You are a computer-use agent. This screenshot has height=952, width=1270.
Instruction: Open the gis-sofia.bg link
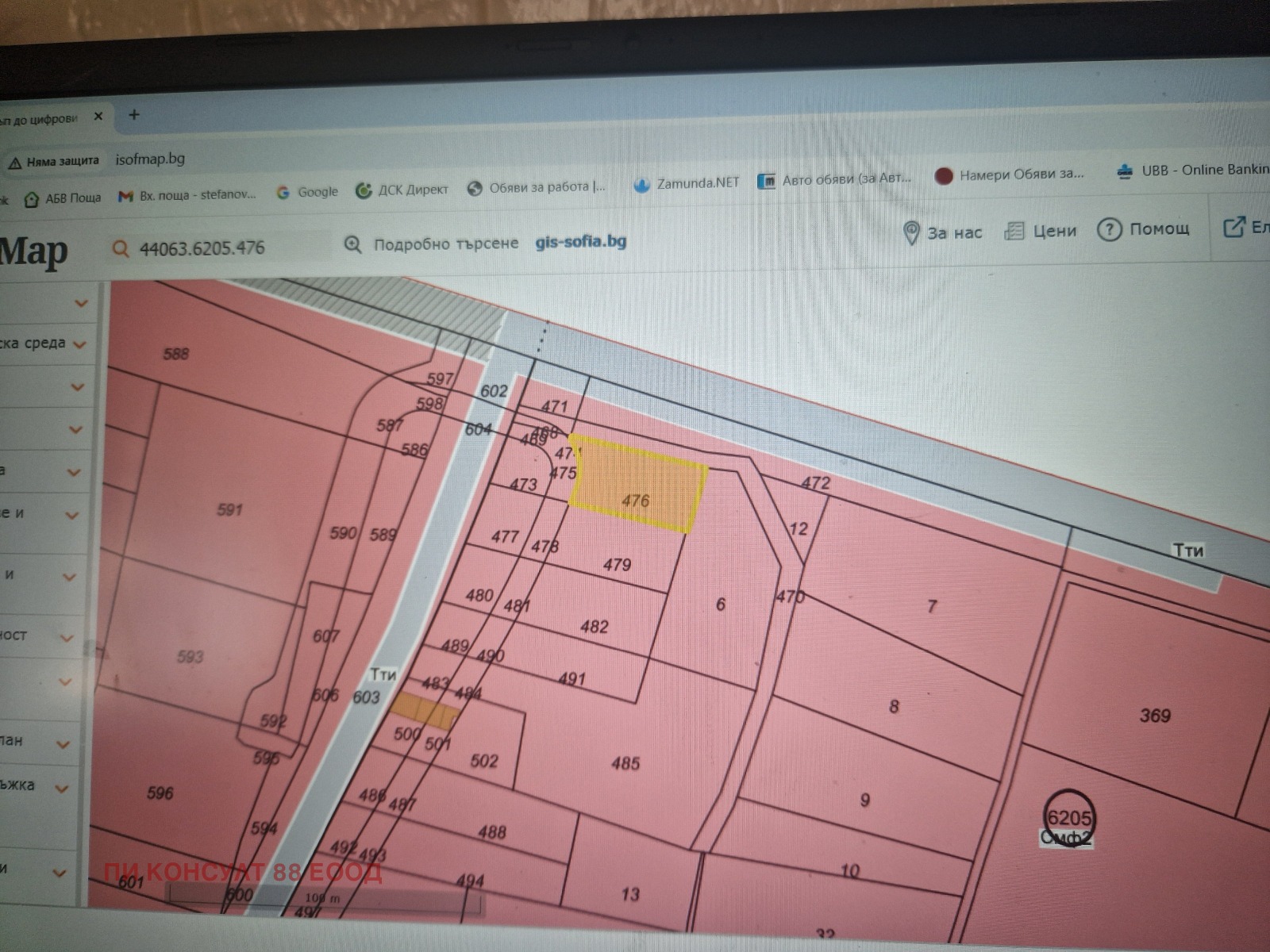click(x=580, y=241)
